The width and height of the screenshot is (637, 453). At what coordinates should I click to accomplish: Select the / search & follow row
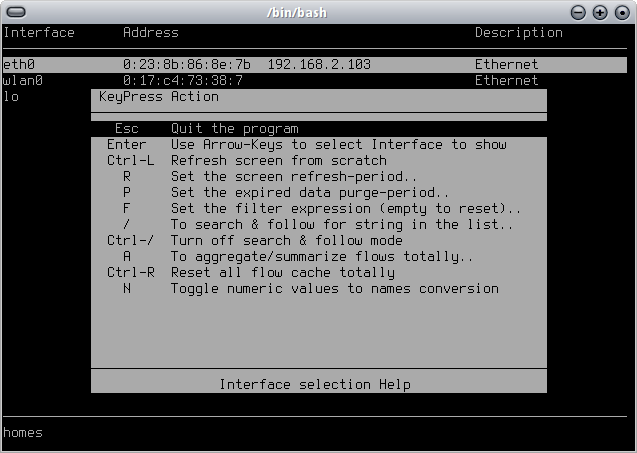tap(319, 225)
